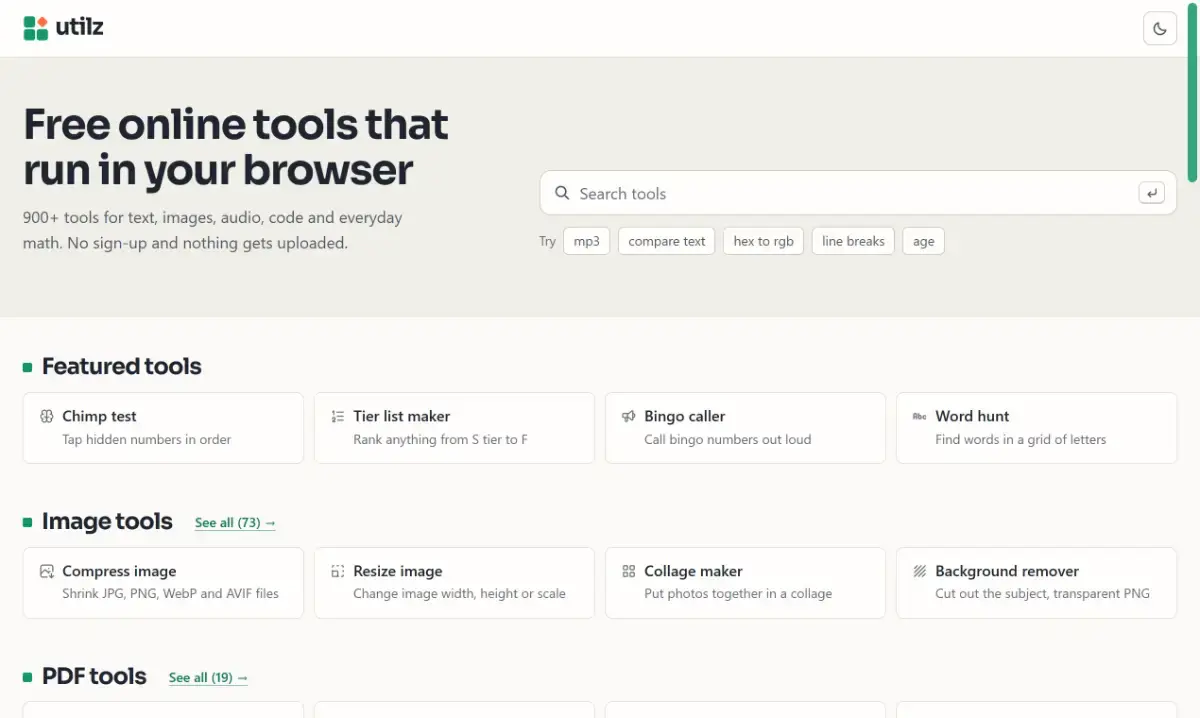Click the Resize image dashed-square icon

pos(337,571)
